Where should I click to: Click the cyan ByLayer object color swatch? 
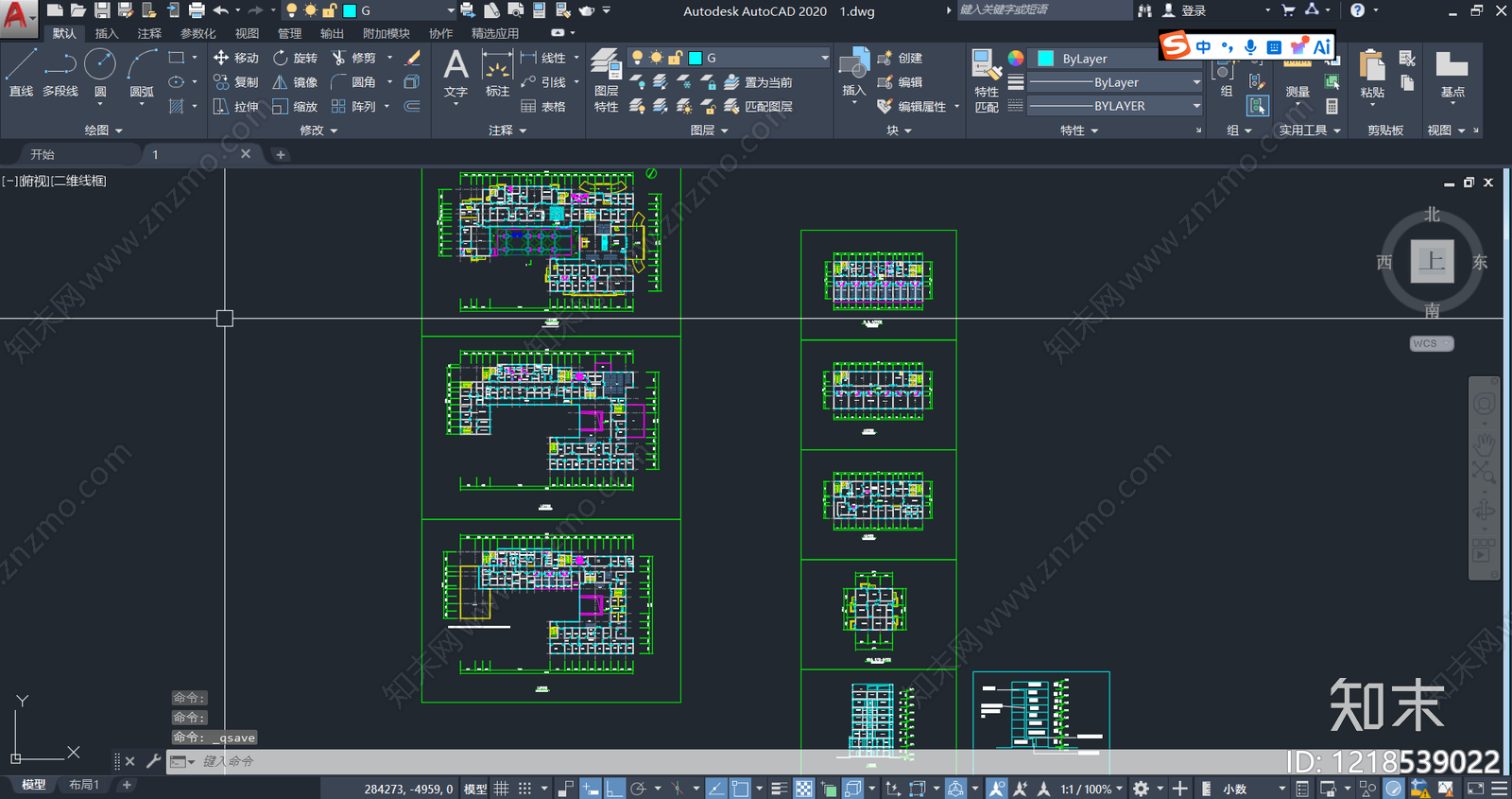[x=1046, y=59]
